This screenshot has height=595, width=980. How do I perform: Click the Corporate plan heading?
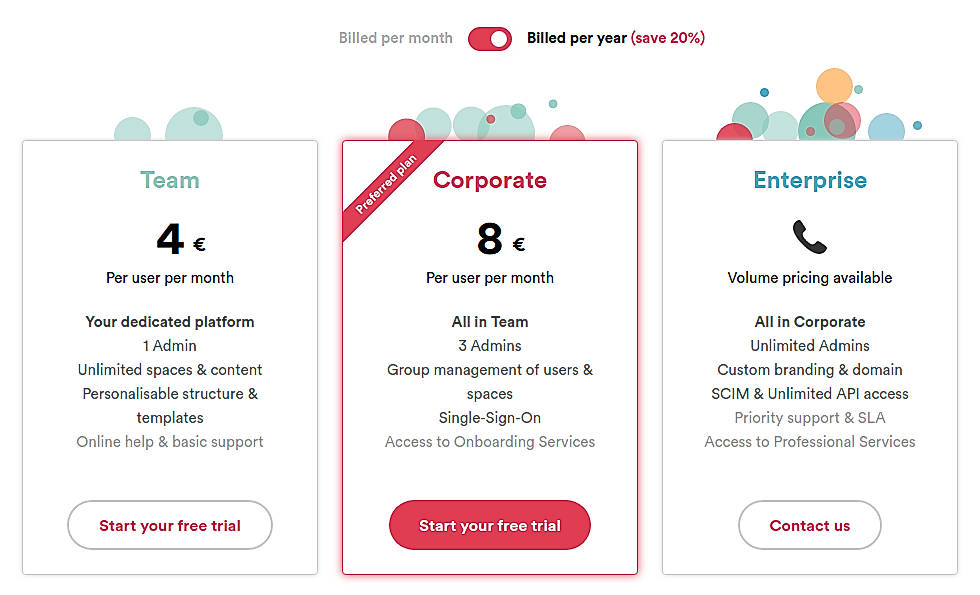[489, 180]
